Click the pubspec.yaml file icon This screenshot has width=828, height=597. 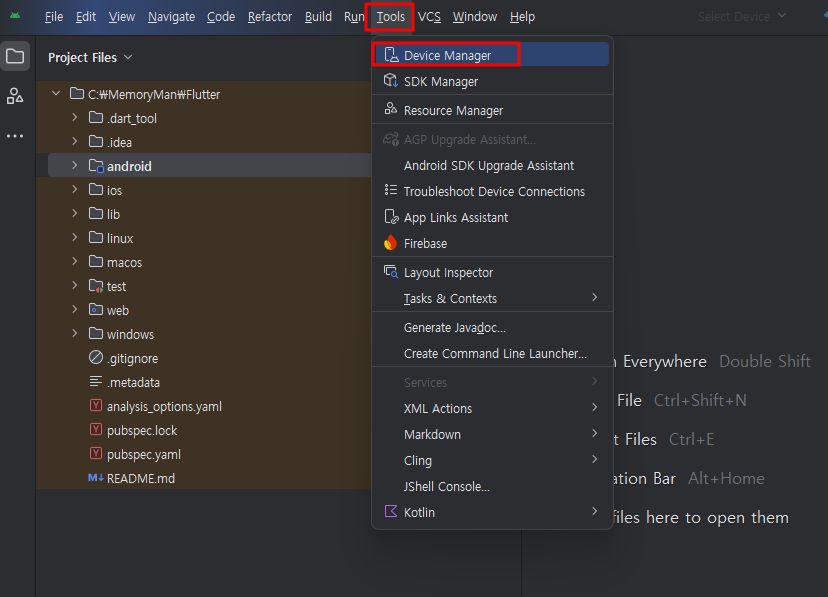point(96,453)
